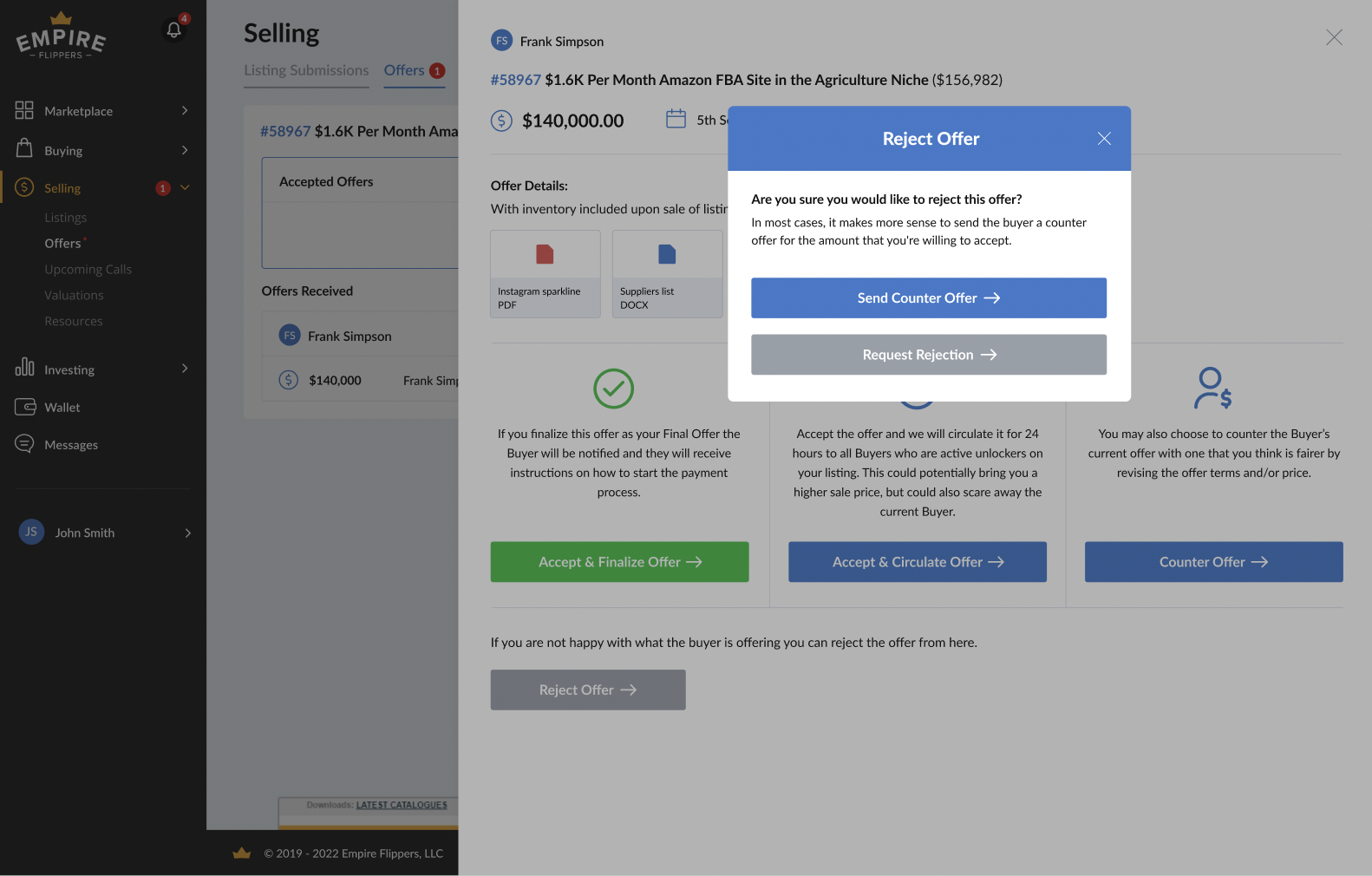
Task: Select Offers in the Selling submenu
Action: tap(62, 244)
